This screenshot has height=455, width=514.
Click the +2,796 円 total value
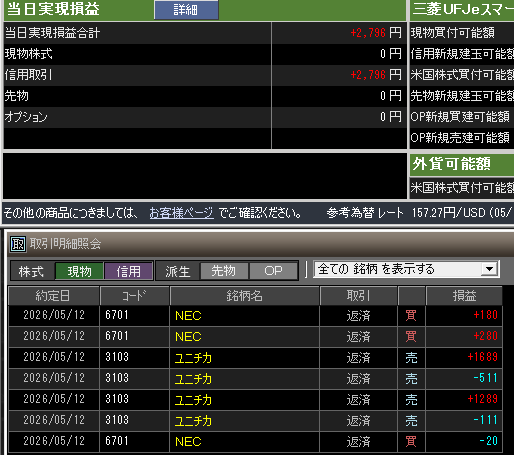376,33
